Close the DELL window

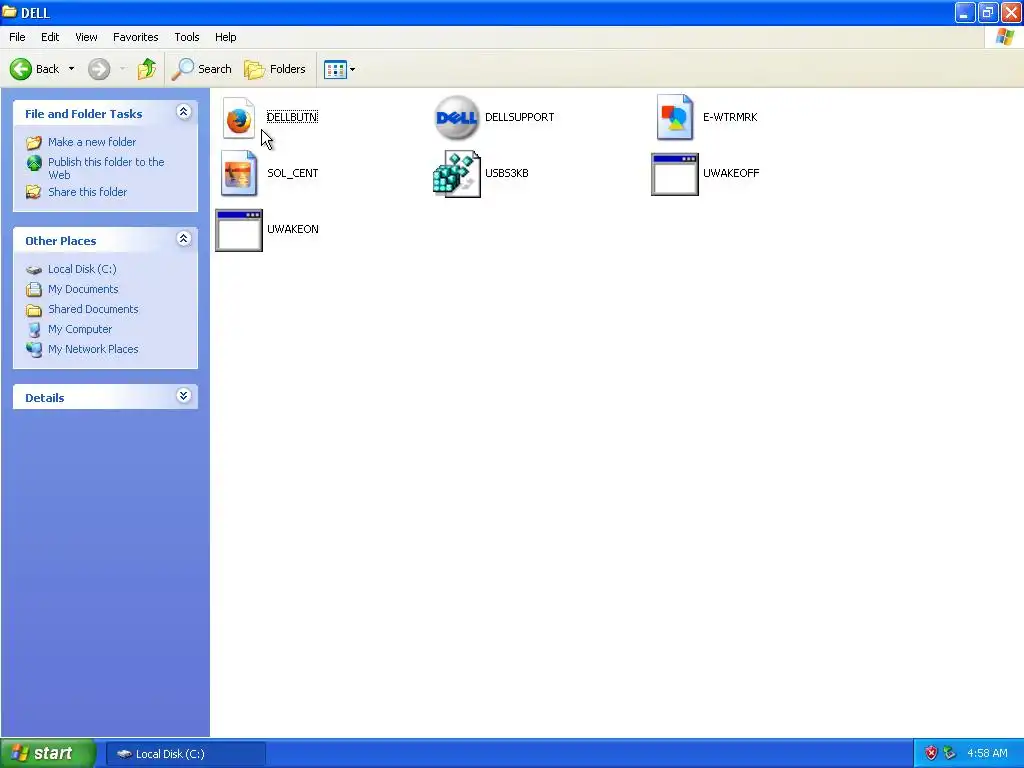pos(1010,12)
